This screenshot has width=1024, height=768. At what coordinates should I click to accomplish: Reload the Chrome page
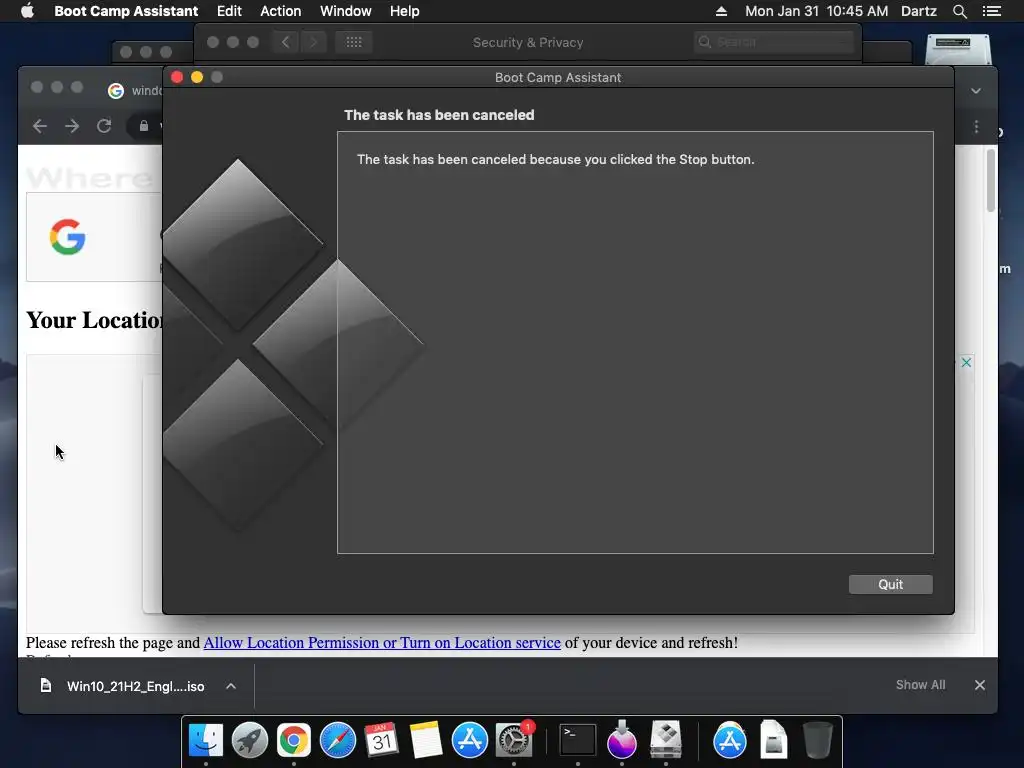[104, 126]
